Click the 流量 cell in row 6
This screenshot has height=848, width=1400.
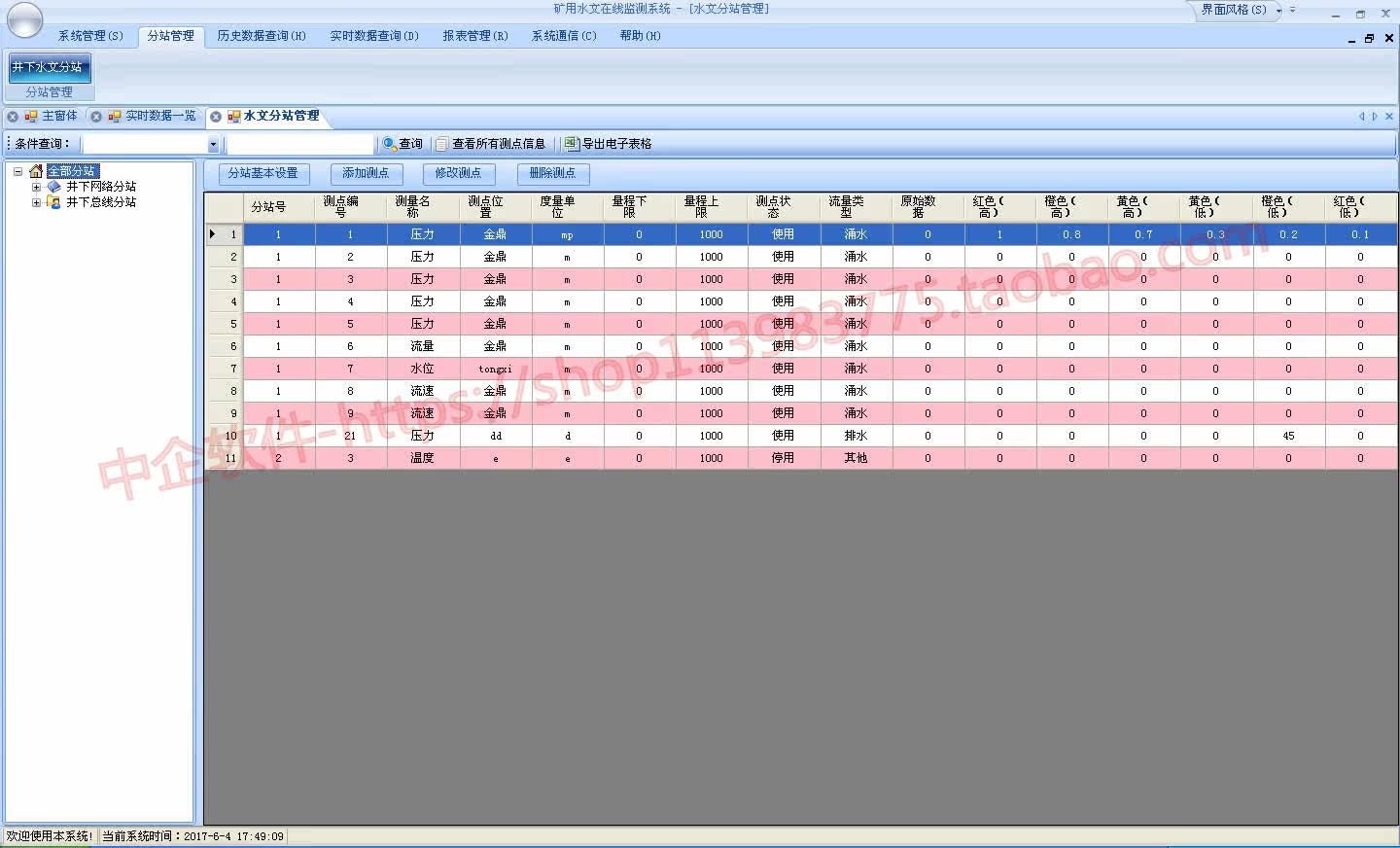tap(423, 346)
